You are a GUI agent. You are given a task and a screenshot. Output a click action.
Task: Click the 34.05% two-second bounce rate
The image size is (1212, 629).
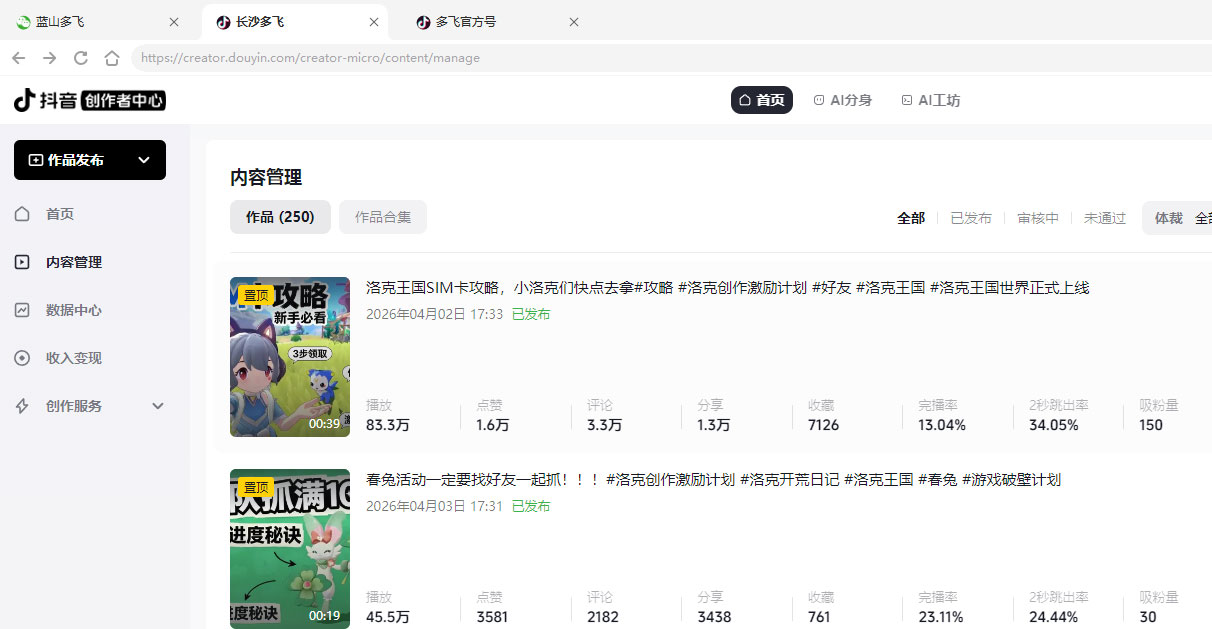pyautogui.click(x=1054, y=425)
